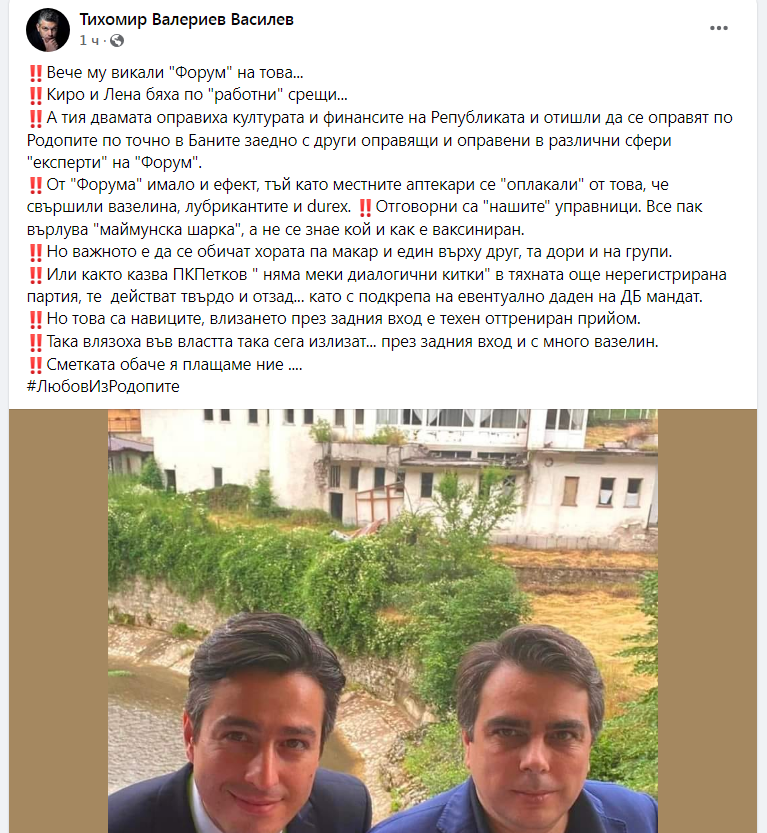Viewport: 767px width, 833px height.
Task: Open the author's round profile avatar
Action: click(x=48, y=30)
